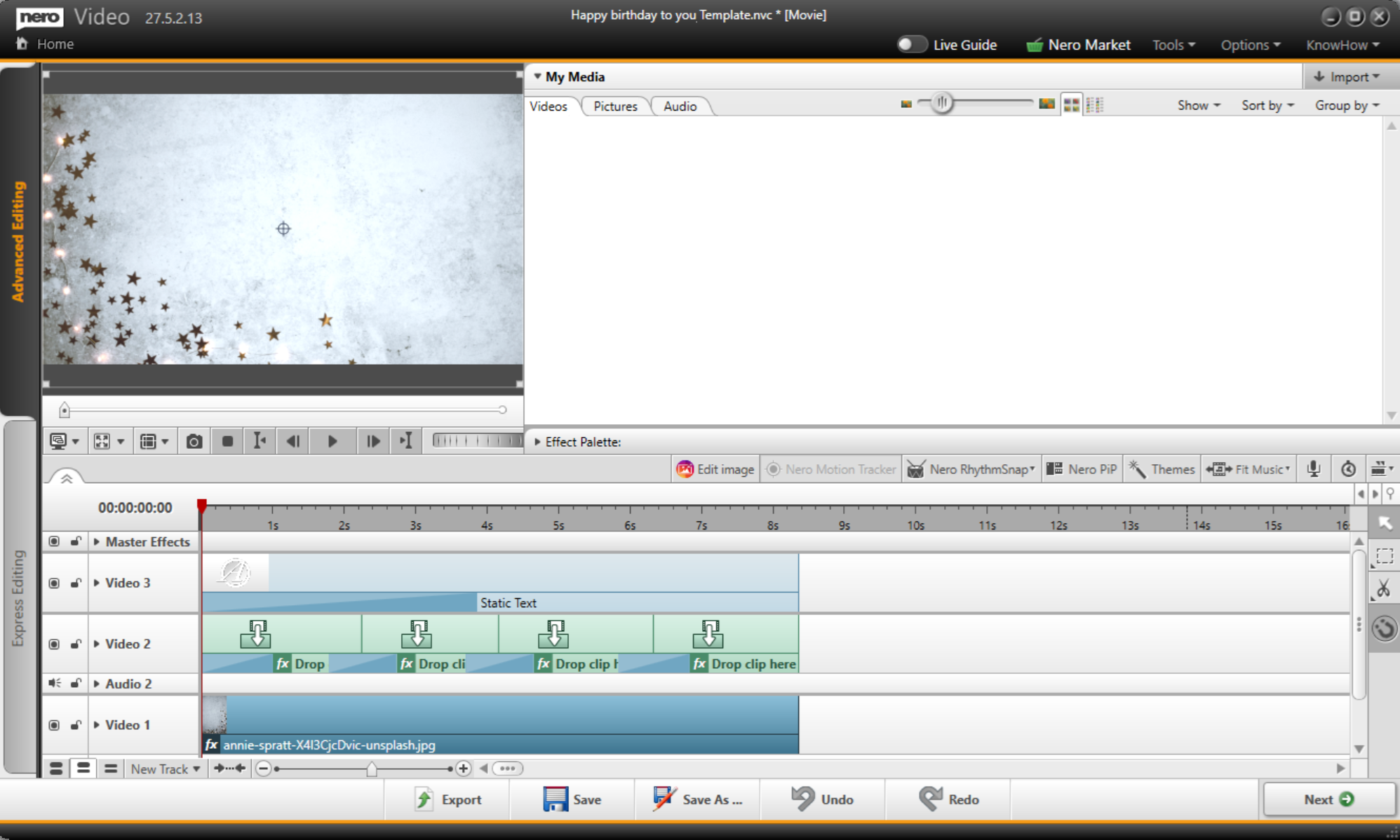Select the scissors cut tool
Viewport: 1400px width, 840px height.
pos(1383,589)
